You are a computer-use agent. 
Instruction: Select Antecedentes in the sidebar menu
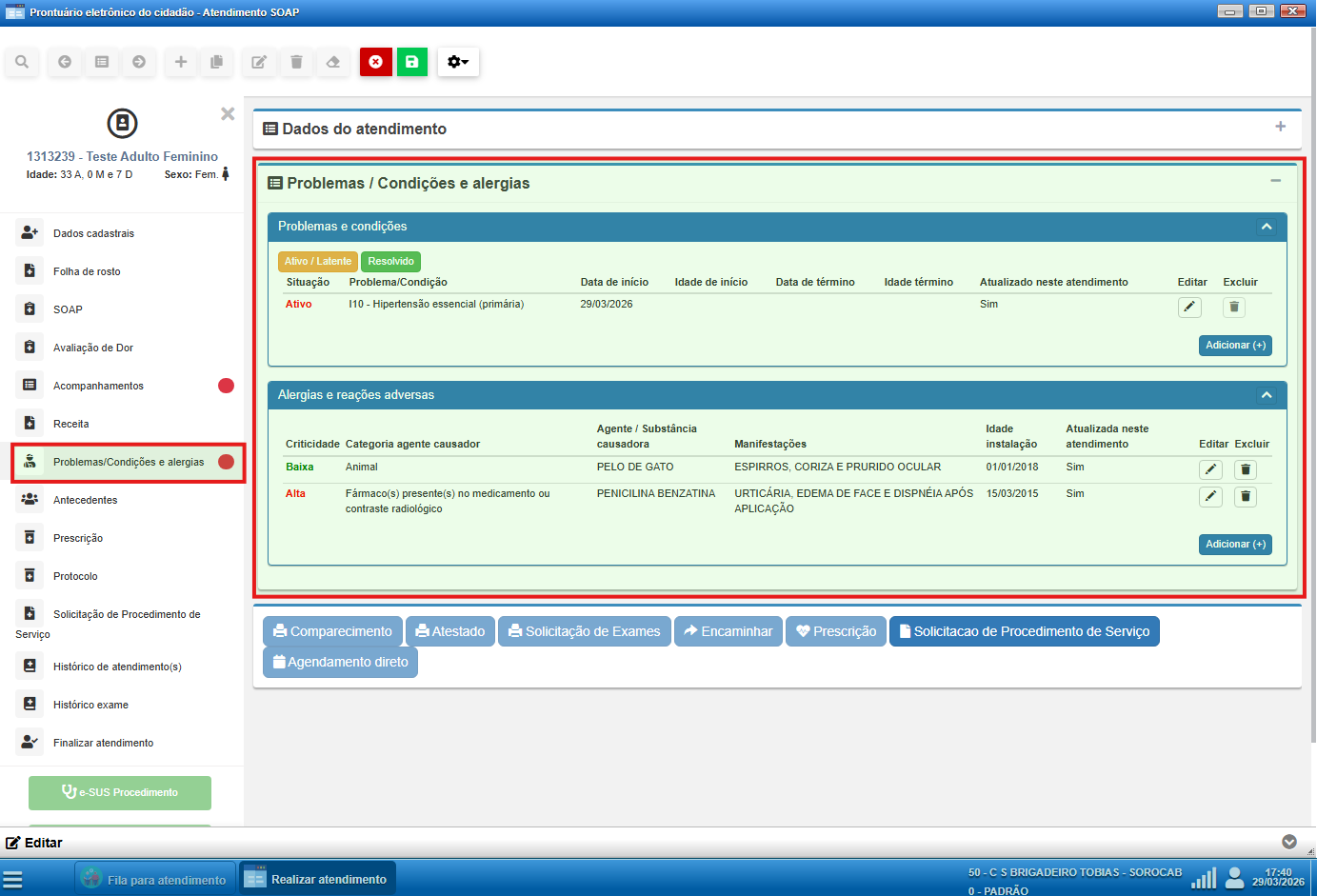[85, 500]
